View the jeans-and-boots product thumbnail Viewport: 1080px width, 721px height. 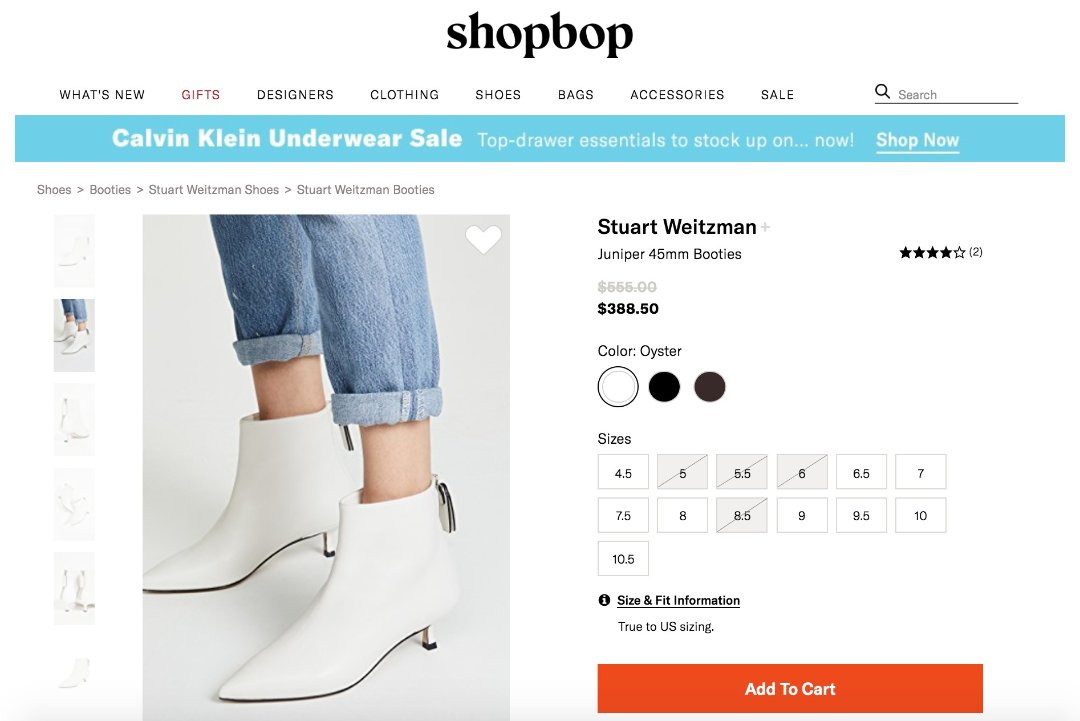74,335
